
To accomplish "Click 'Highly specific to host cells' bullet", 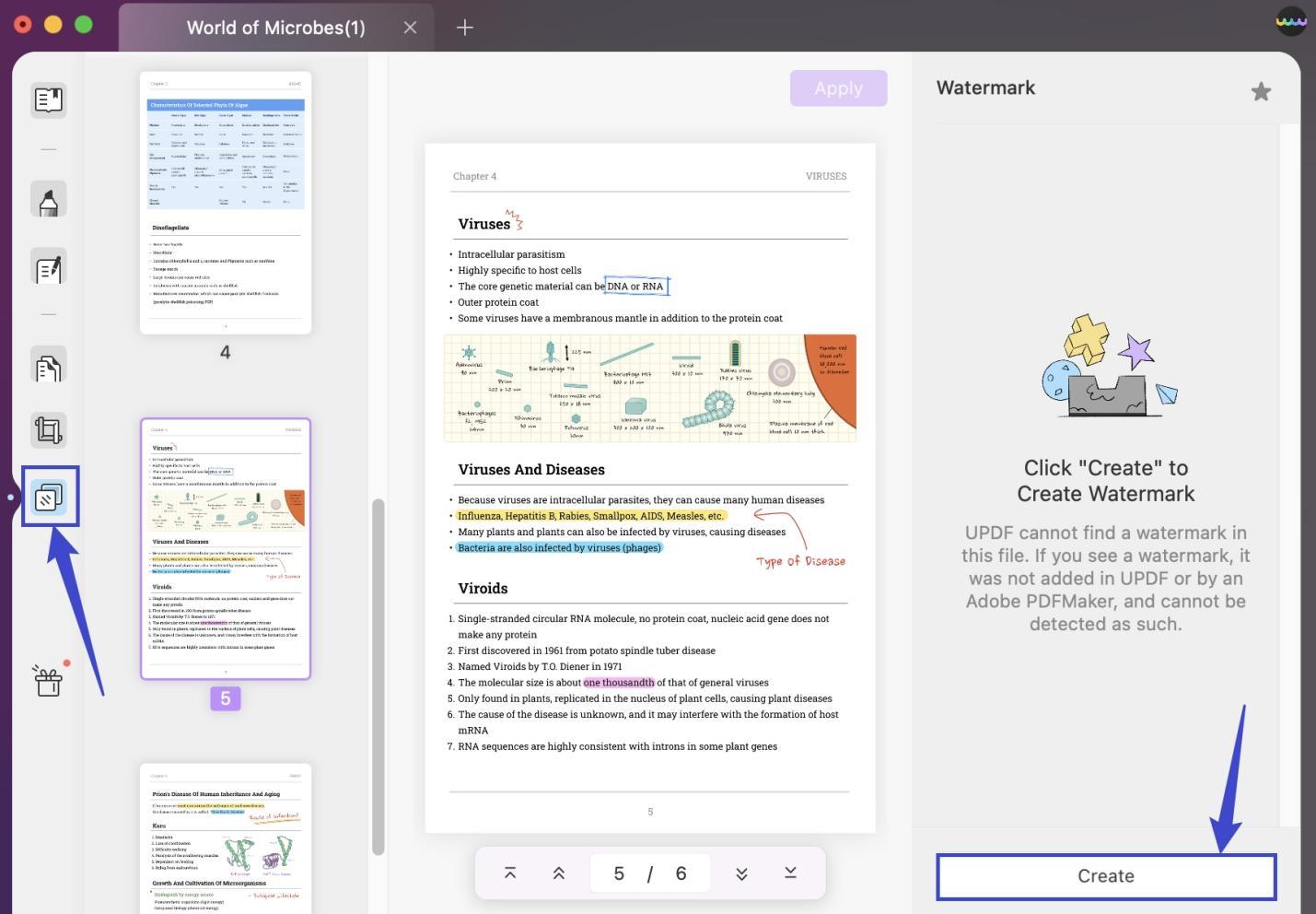I will [x=519, y=270].
